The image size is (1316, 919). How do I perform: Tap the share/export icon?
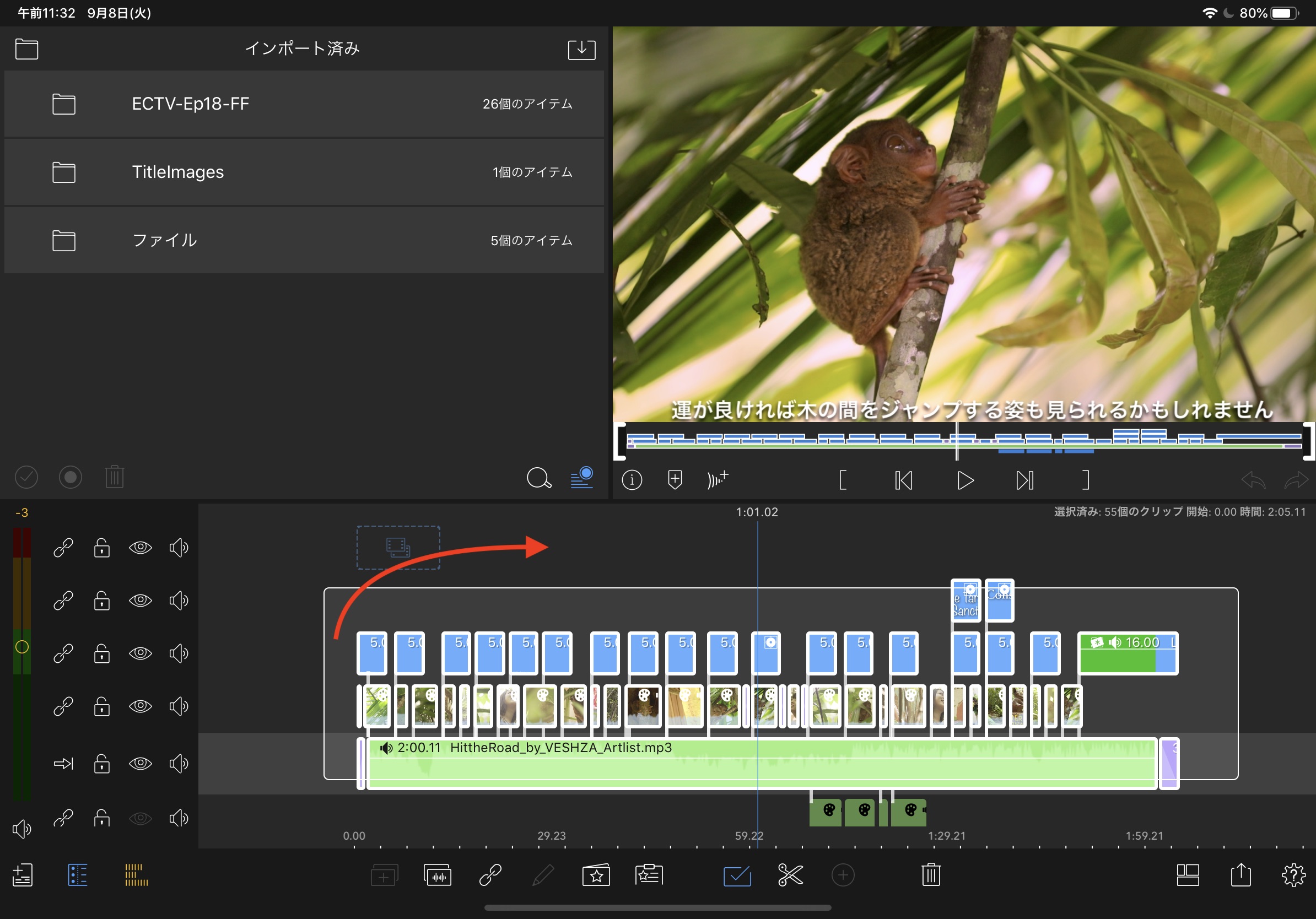point(1241,875)
